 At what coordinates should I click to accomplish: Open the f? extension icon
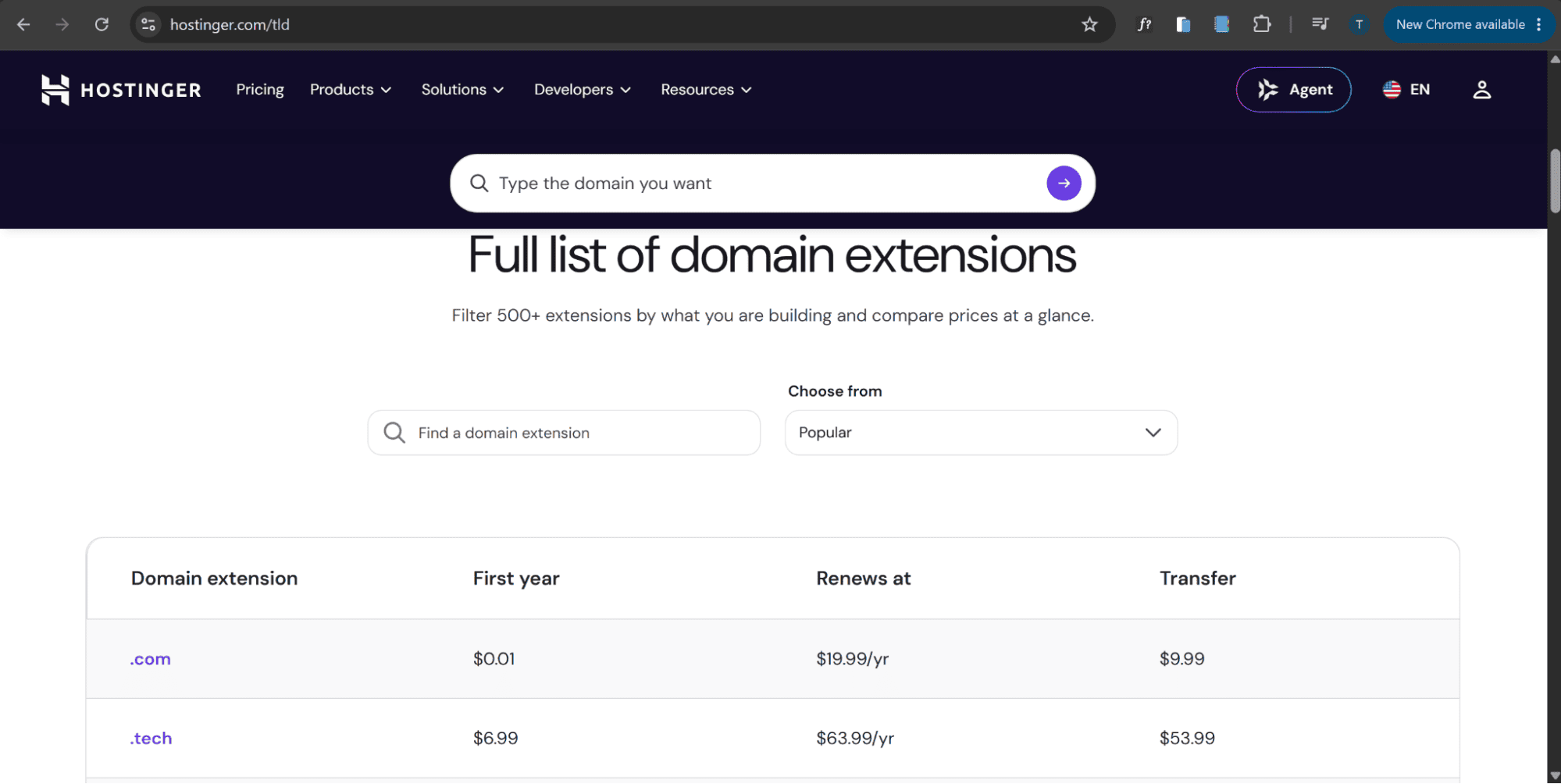click(1144, 24)
